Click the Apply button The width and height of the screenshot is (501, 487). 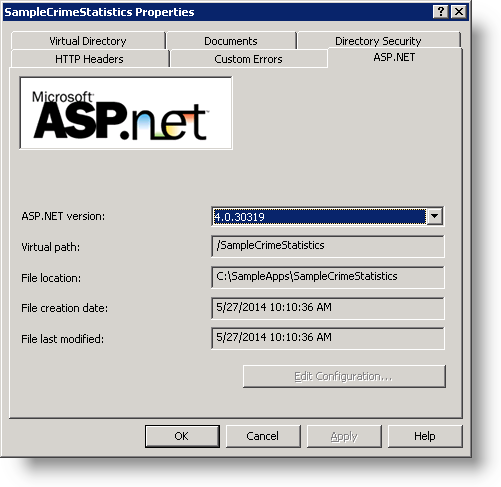tap(344, 436)
